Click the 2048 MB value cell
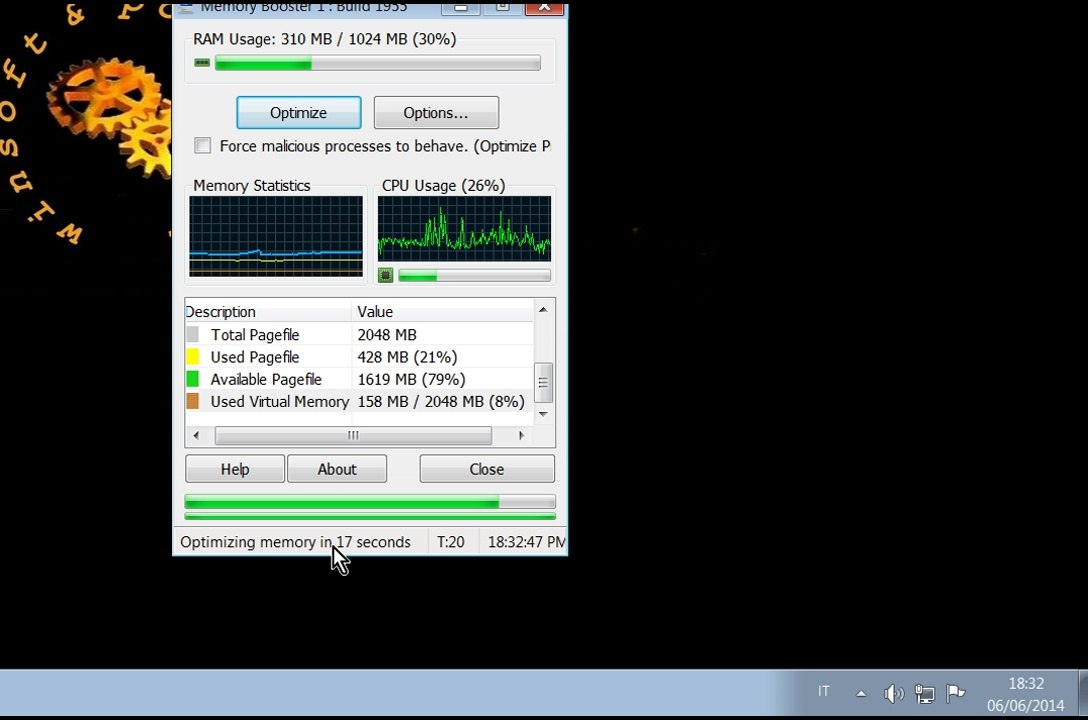This screenshot has width=1088, height=720. tap(386, 334)
